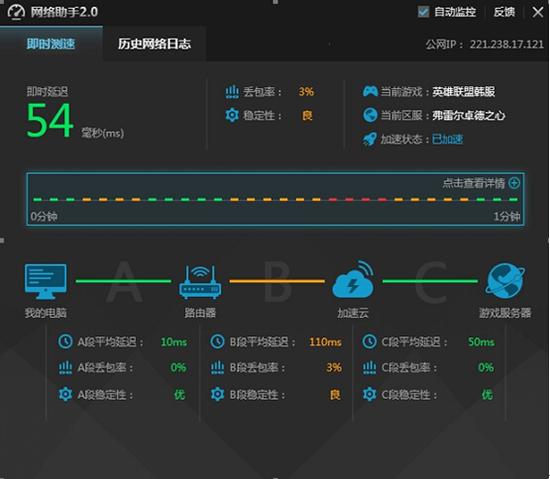Switch to the 即时测速 tab
The width and height of the screenshot is (550, 479).
51,44
